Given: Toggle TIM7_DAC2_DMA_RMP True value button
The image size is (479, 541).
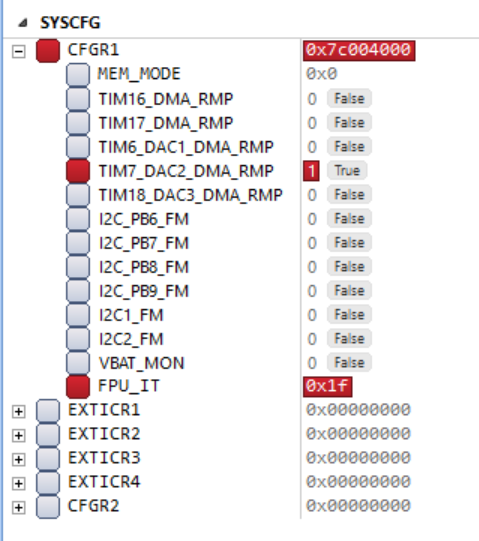Looking at the screenshot, I should (x=347, y=170).
